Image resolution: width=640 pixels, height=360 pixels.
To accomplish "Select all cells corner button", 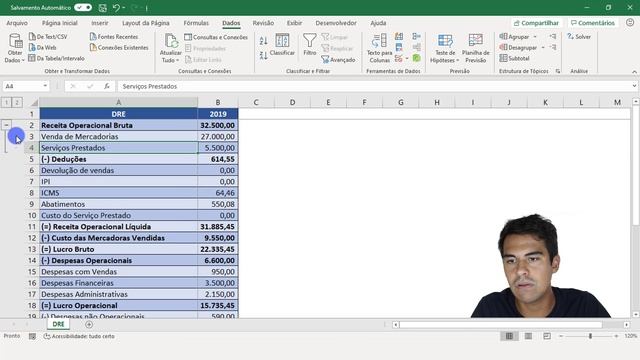I will click(34, 102).
